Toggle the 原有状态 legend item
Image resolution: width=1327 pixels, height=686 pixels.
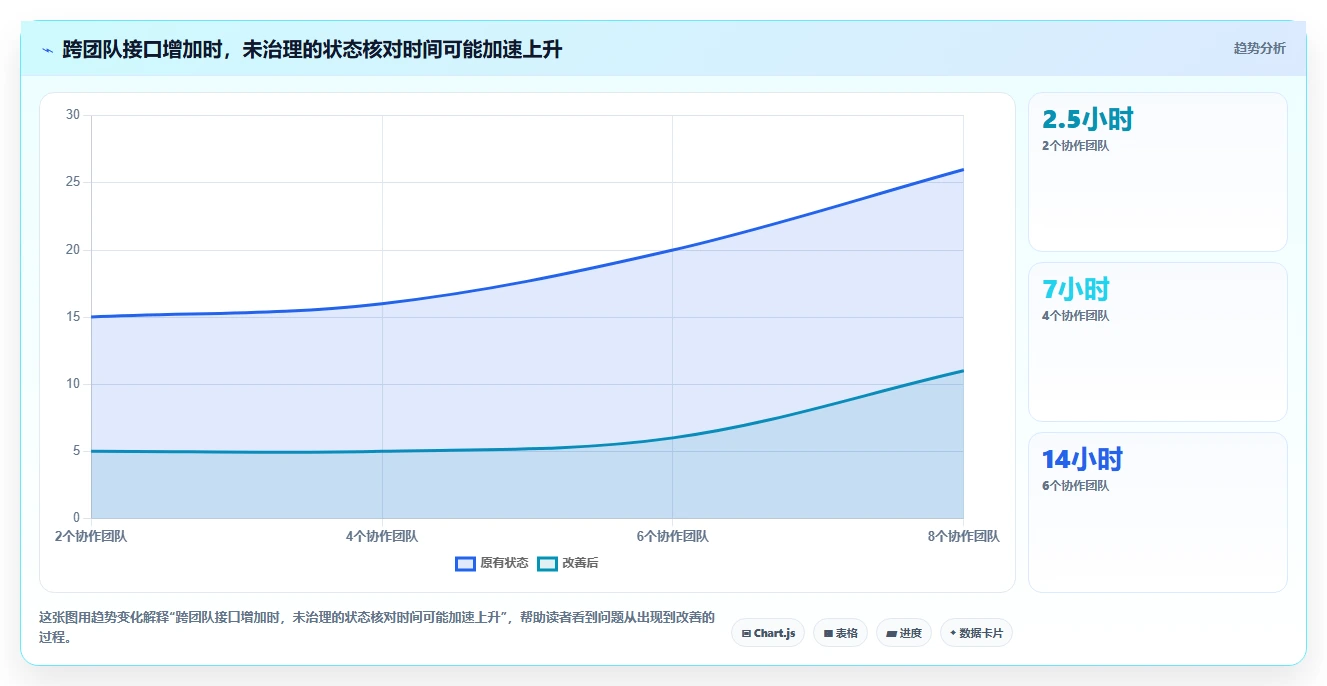pyautogui.click(x=492, y=563)
